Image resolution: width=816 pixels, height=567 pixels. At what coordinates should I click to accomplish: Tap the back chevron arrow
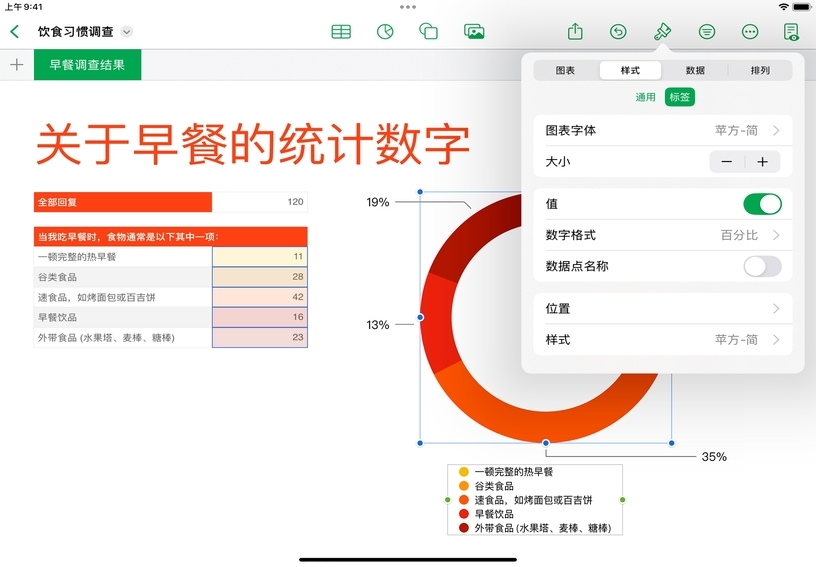point(14,31)
